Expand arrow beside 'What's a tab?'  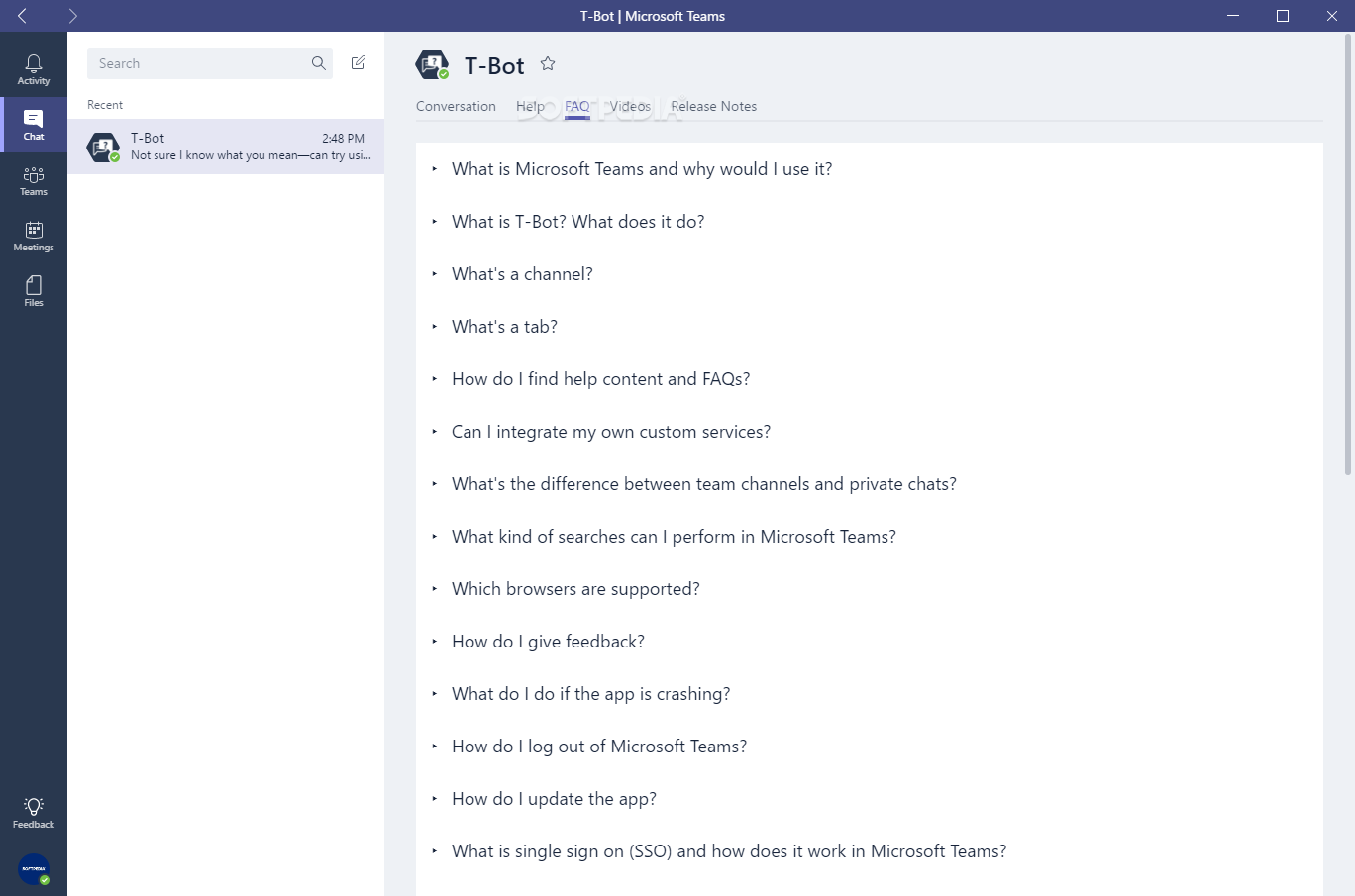[x=435, y=327]
